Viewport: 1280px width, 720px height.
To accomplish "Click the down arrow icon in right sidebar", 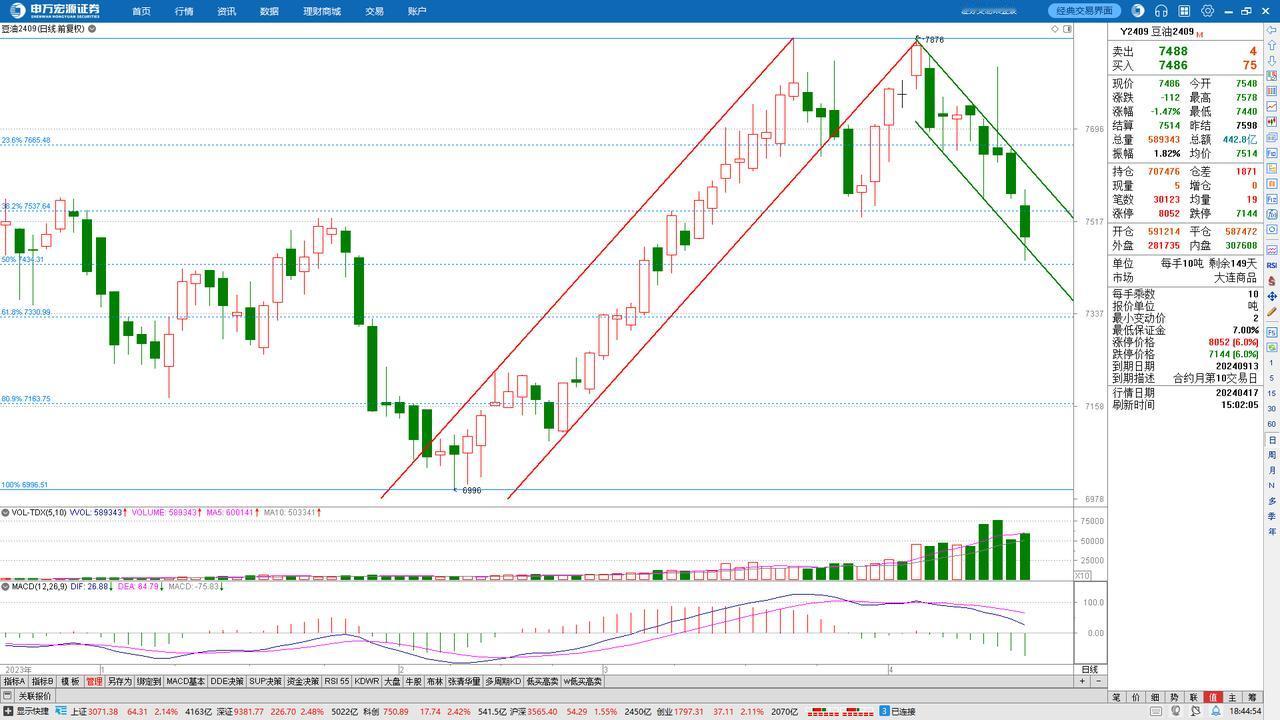I will point(1272,60).
